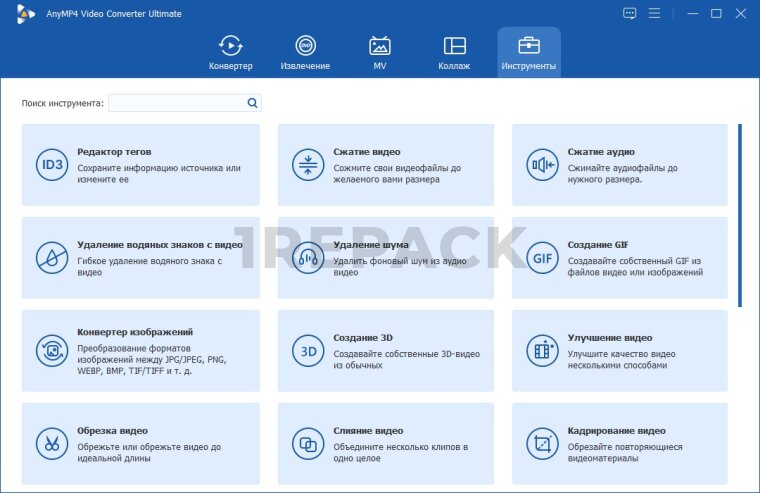Click the Сжатие видео compress icon
Viewport: 760px width, 493px height.
tap(307, 165)
